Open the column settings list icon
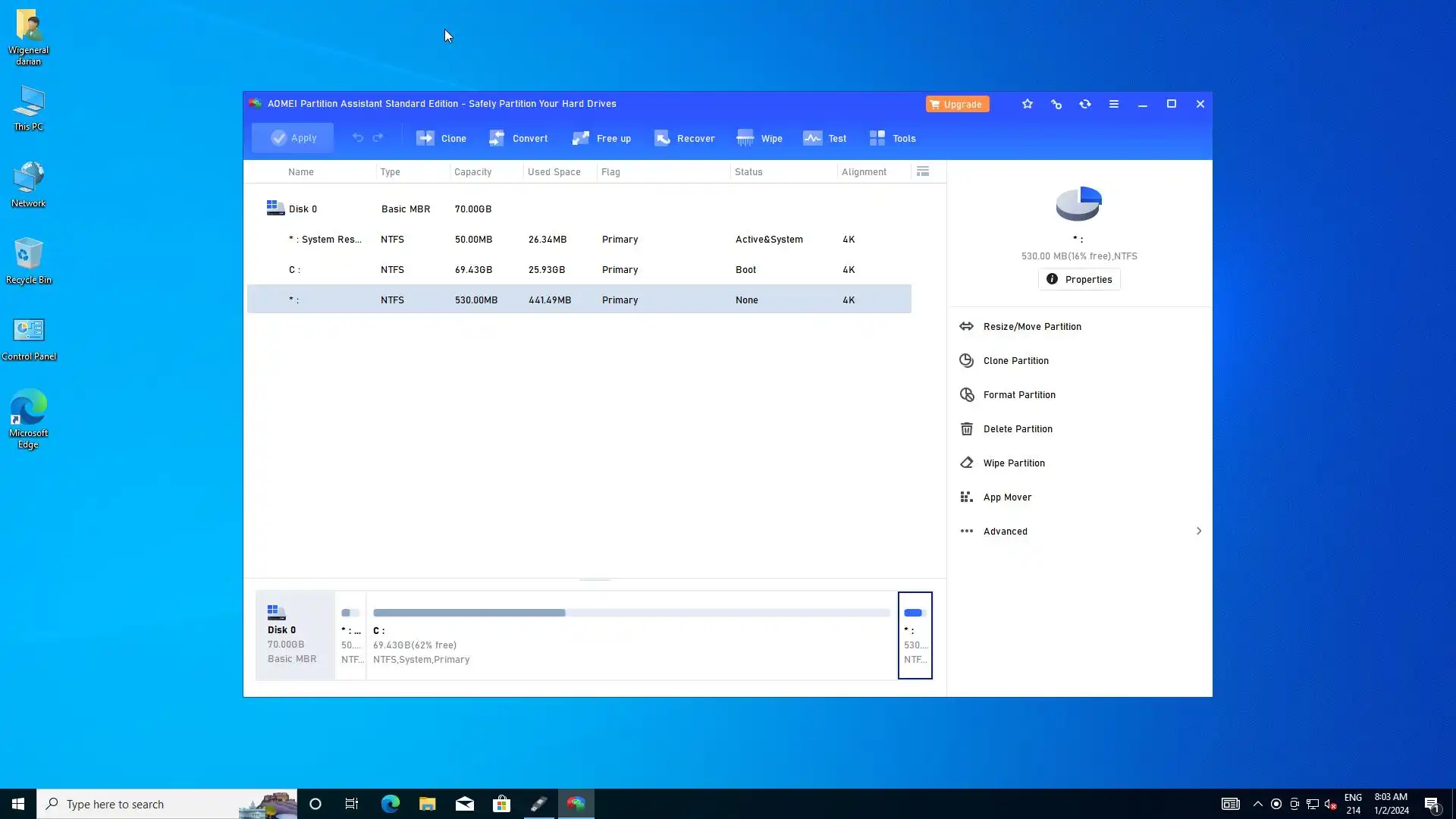 coord(923,171)
